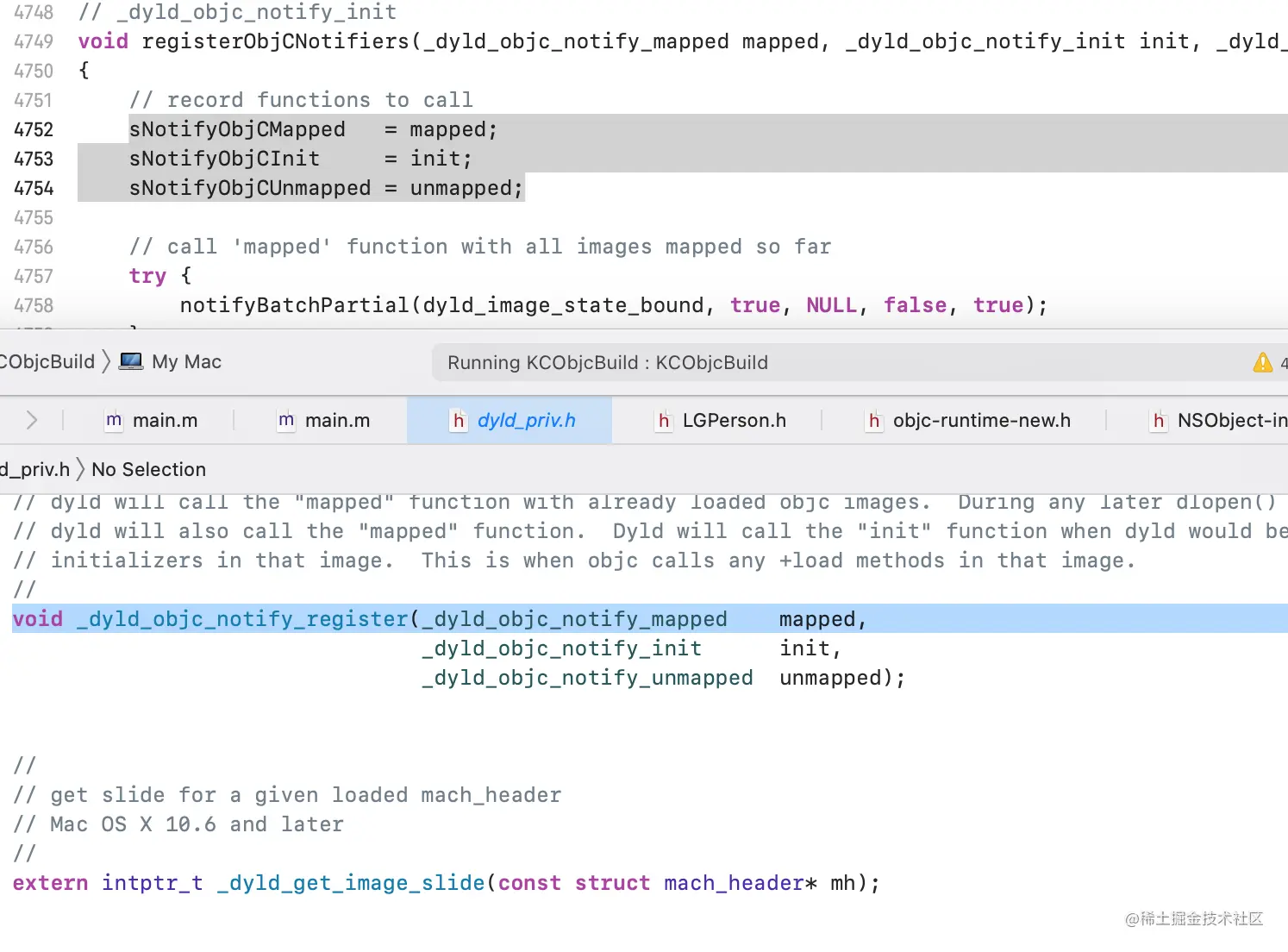The image size is (1288, 952).
Task: Click the _dyld_objc_notify_register function name
Action: pyautogui.click(x=242, y=619)
